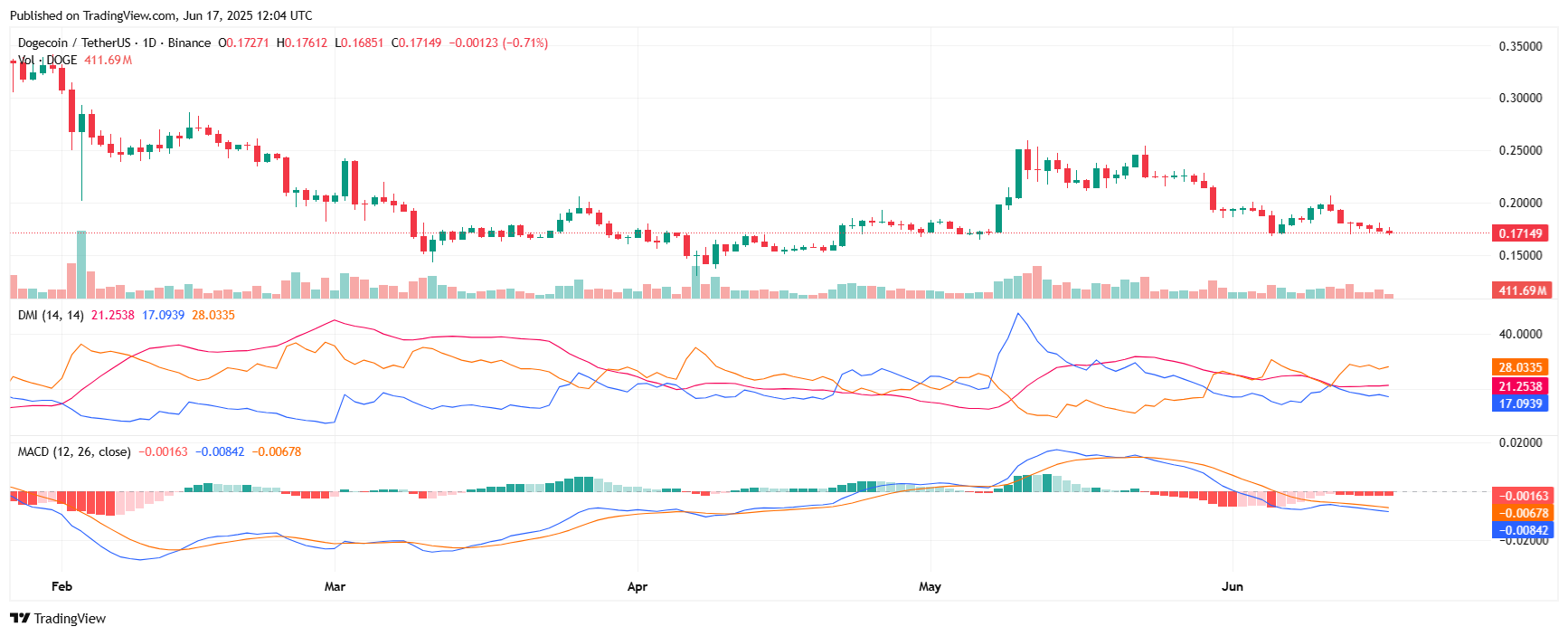Click the red −0.00163 axis tag

tap(1523, 496)
